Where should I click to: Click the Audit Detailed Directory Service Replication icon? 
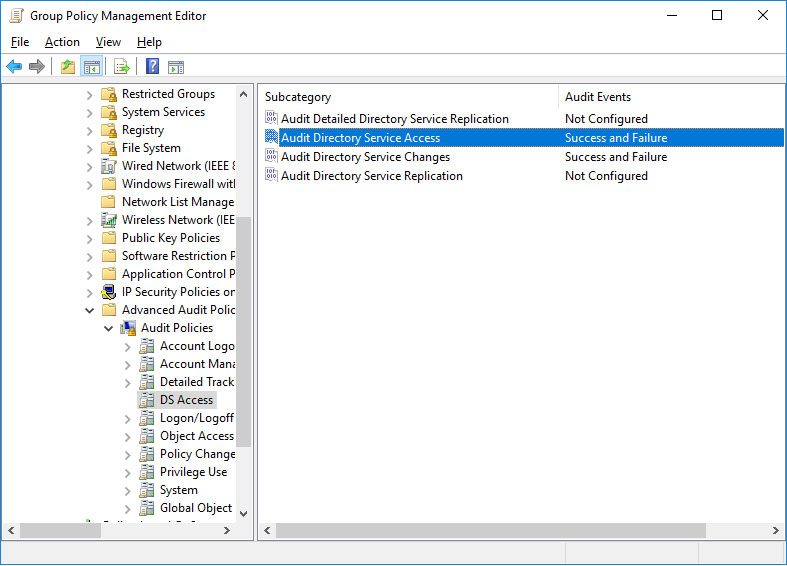point(271,118)
